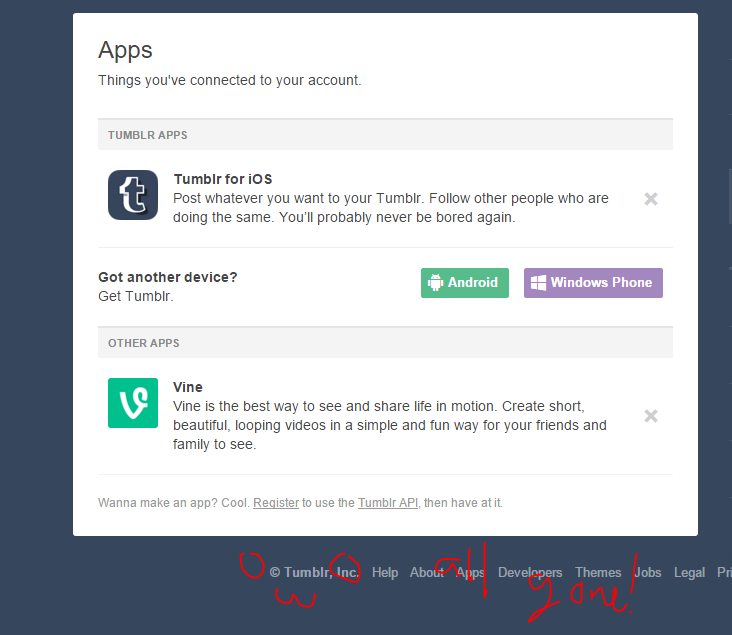Open the About footer link
732x635 pixels.
click(x=427, y=572)
